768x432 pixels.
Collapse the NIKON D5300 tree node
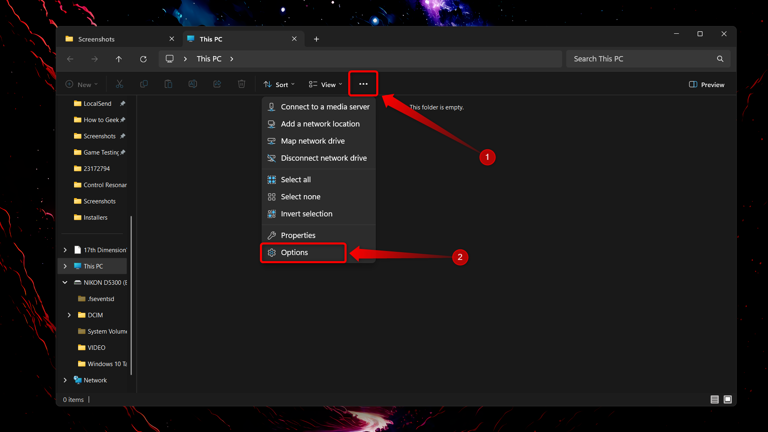(65, 282)
